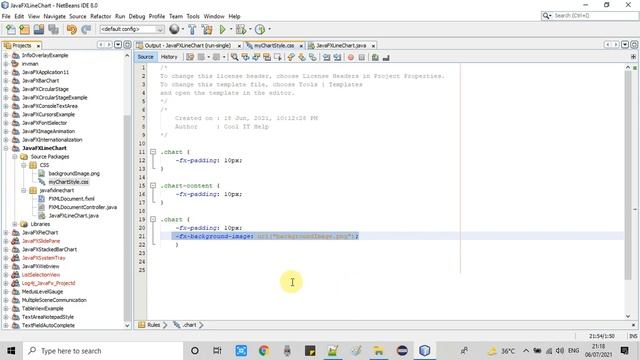Select FXMLDocumentController.java in project tree
The height and width of the screenshot is (360, 640).
(82, 207)
